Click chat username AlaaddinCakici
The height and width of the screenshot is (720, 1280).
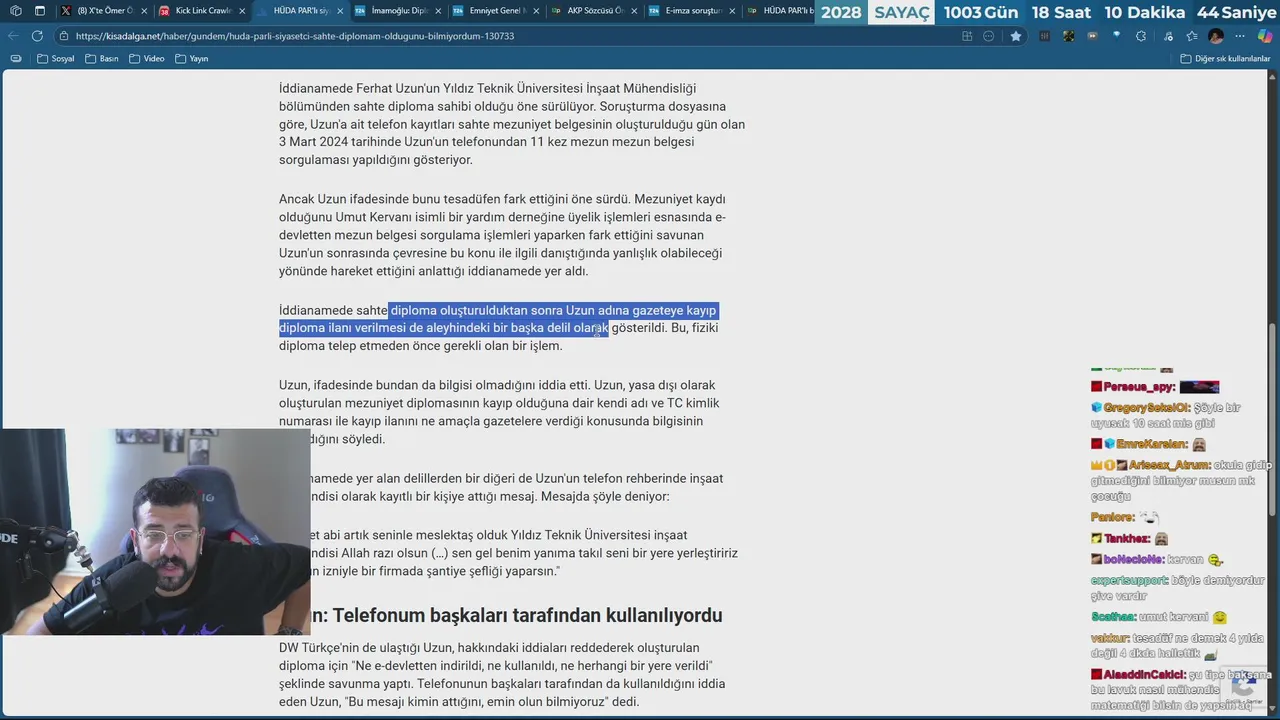click(x=1144, y=674)
